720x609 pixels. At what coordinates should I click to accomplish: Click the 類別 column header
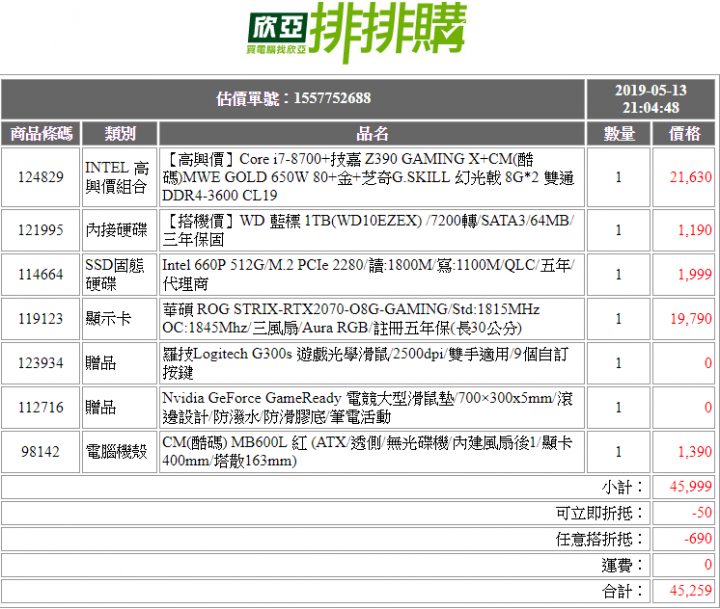[x=120, y=134]
